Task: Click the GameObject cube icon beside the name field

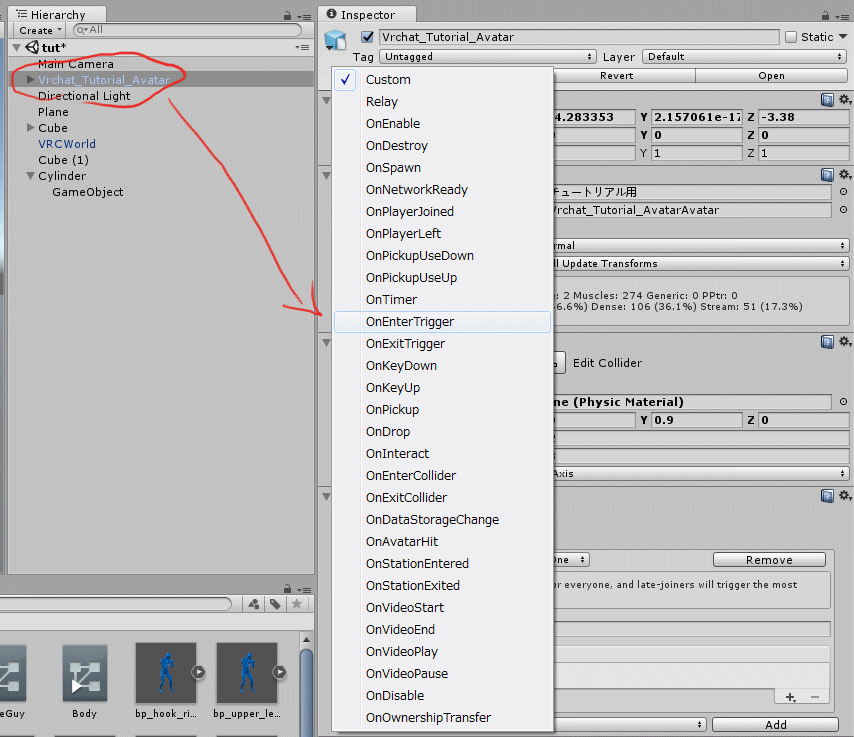Action: click(335, 40)
